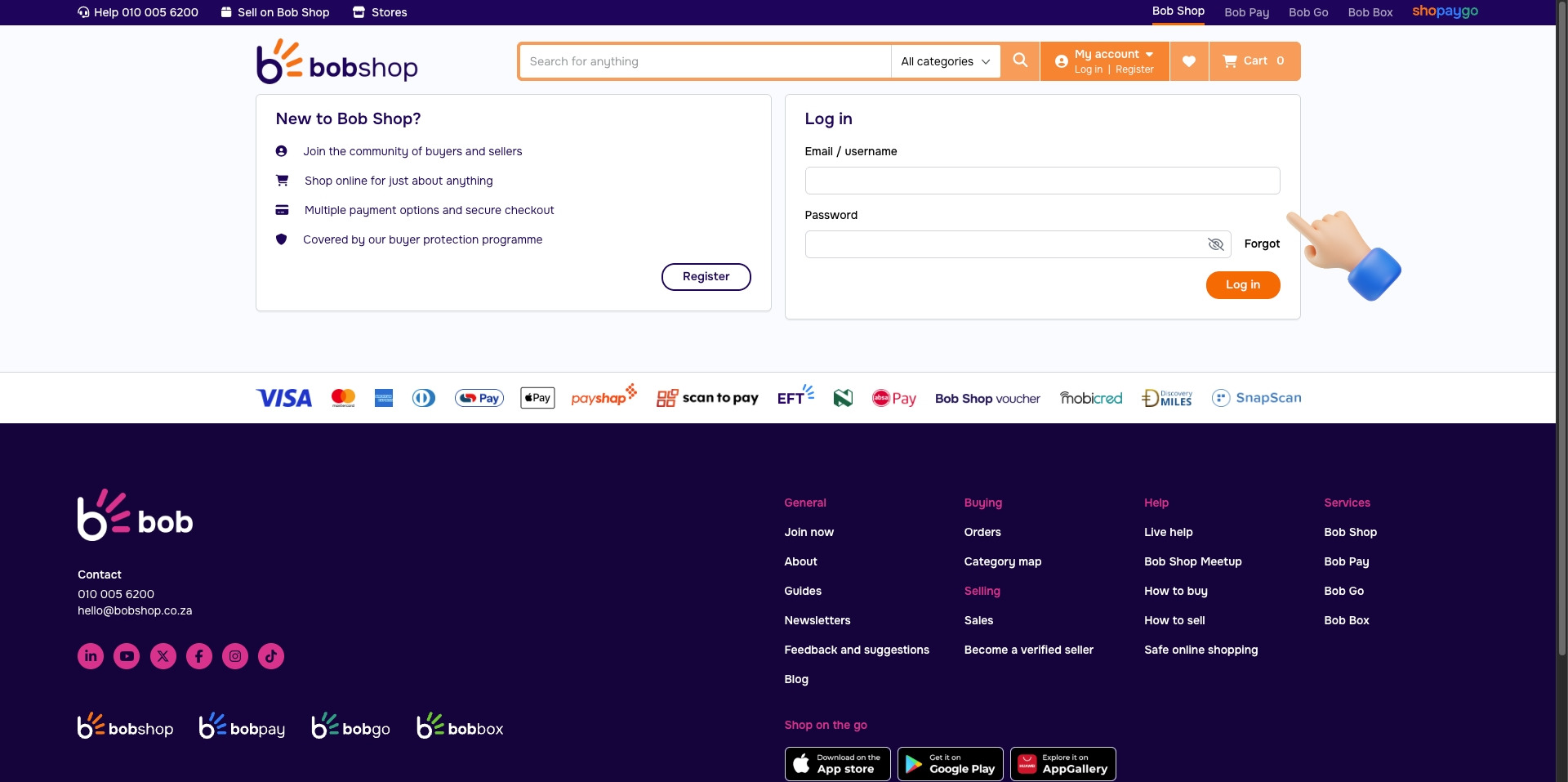The image size is (1568, 782).
Task: Click the Bob Shop logo in header
Action: (x=337, y=61)
